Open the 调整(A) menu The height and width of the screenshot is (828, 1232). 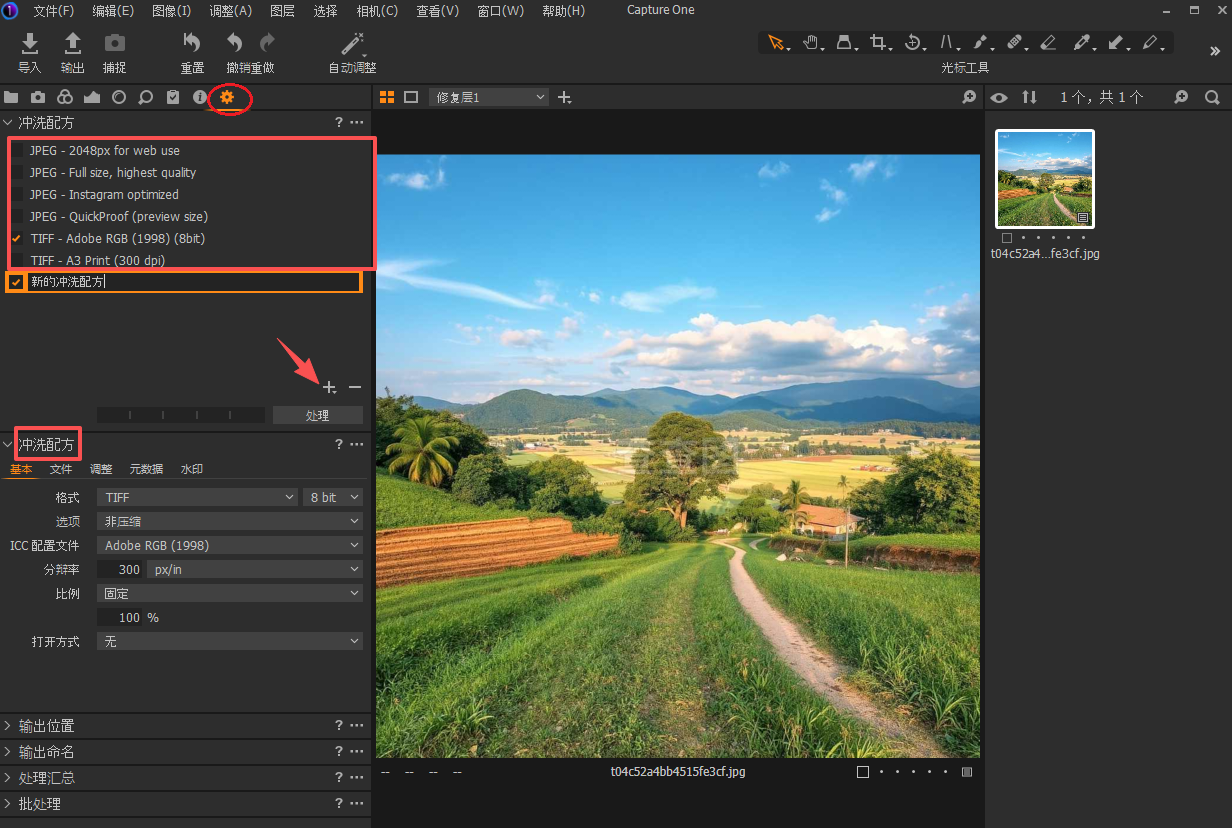231,11
